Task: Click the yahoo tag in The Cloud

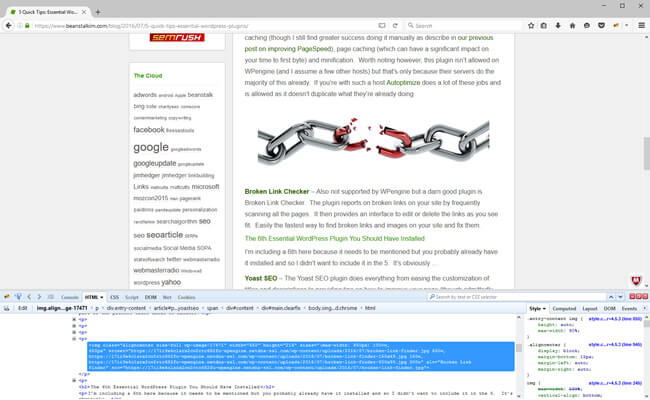Action: pos(171,282)
